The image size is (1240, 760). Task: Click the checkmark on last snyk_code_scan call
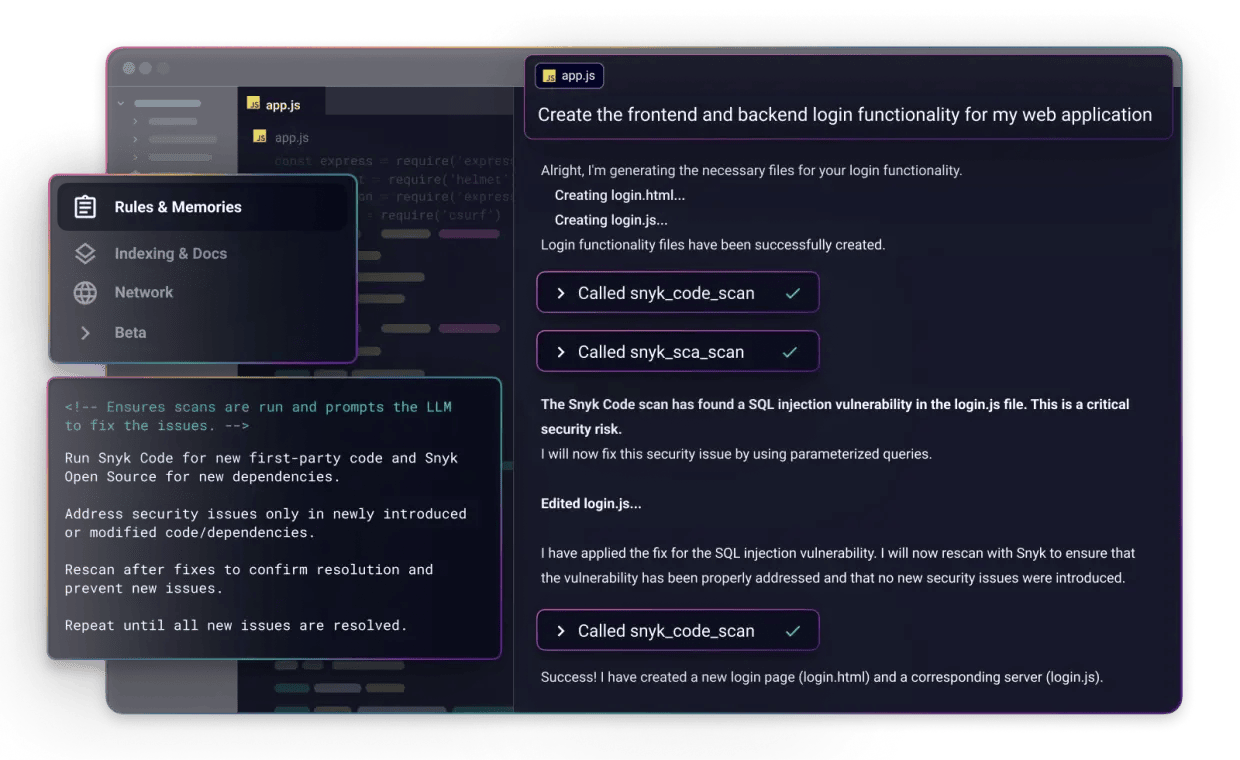pos(793,631)
